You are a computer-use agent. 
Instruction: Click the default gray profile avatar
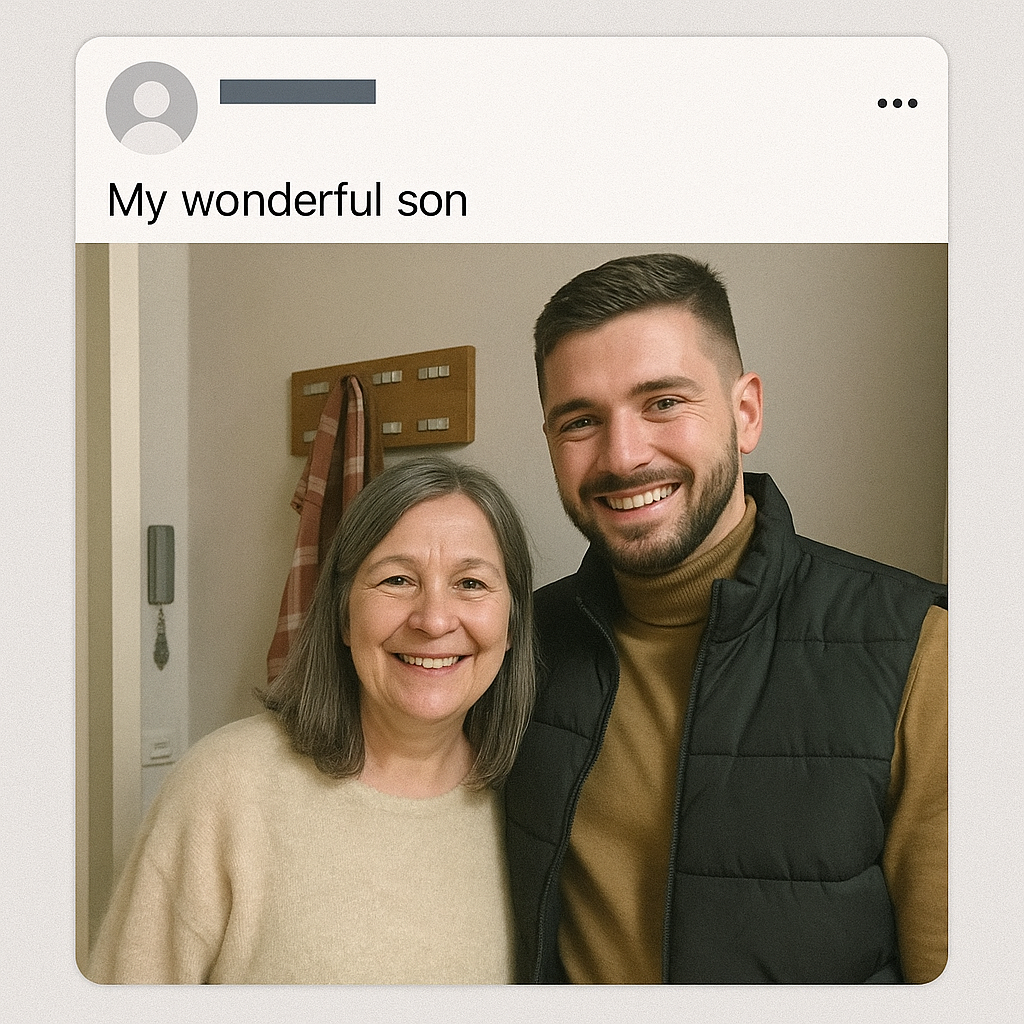pos(152,108)
